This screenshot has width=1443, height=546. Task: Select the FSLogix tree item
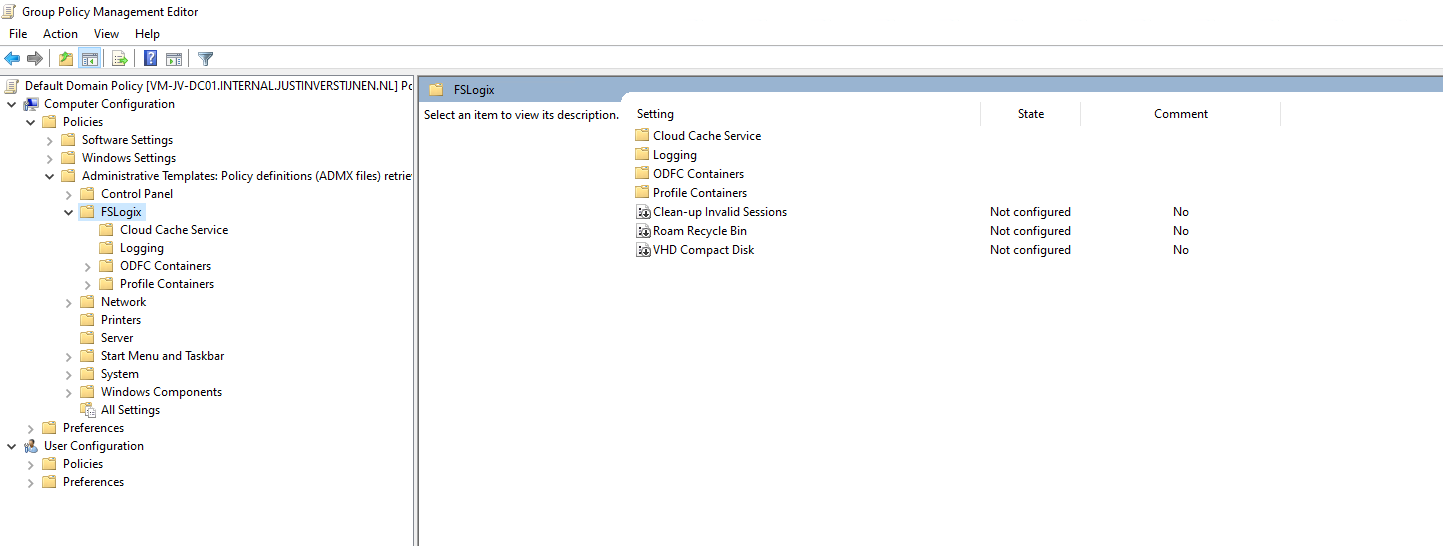tap(122, 212)
